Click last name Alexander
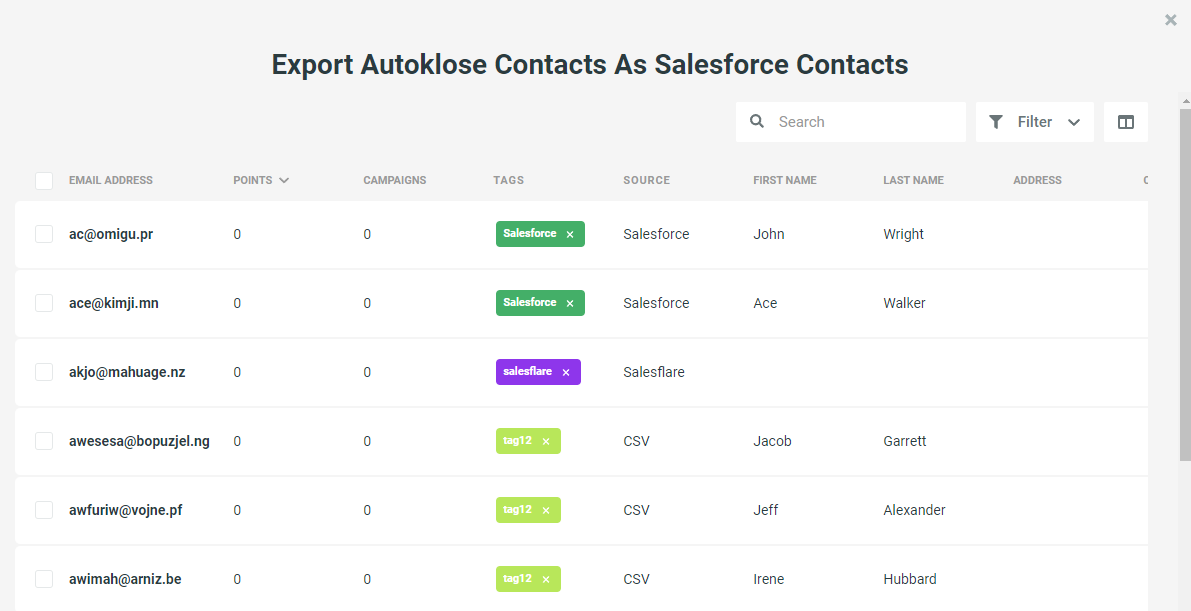Image resolution: width=1191 pixels, height=611 pixels. click(x=915, y=510)
